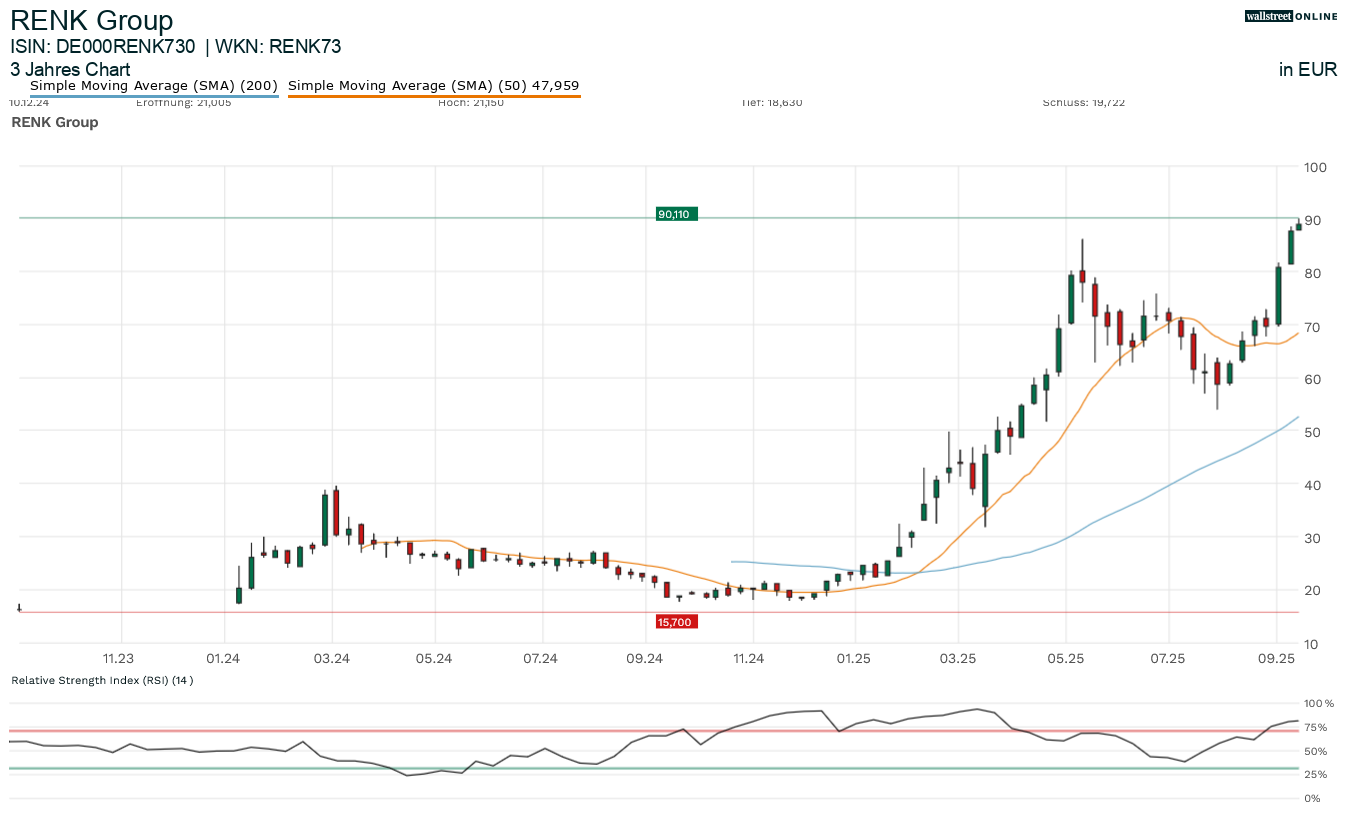Image resolution: width=1349 pixels, height=831 pixels.
Task: Click the wallstreet ONLINE logo
Action: [x=1291, y=16]
